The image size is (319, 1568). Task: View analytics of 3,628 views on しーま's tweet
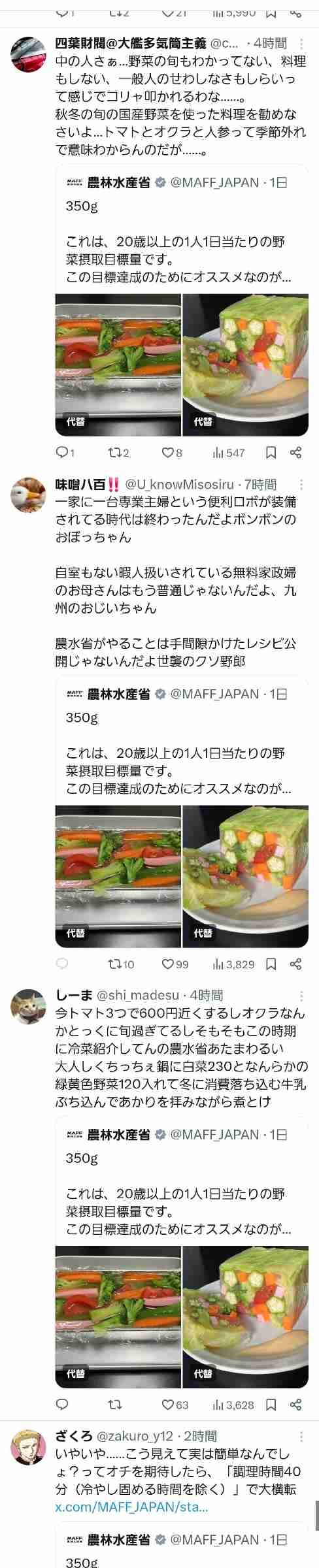pos(233,1405)
